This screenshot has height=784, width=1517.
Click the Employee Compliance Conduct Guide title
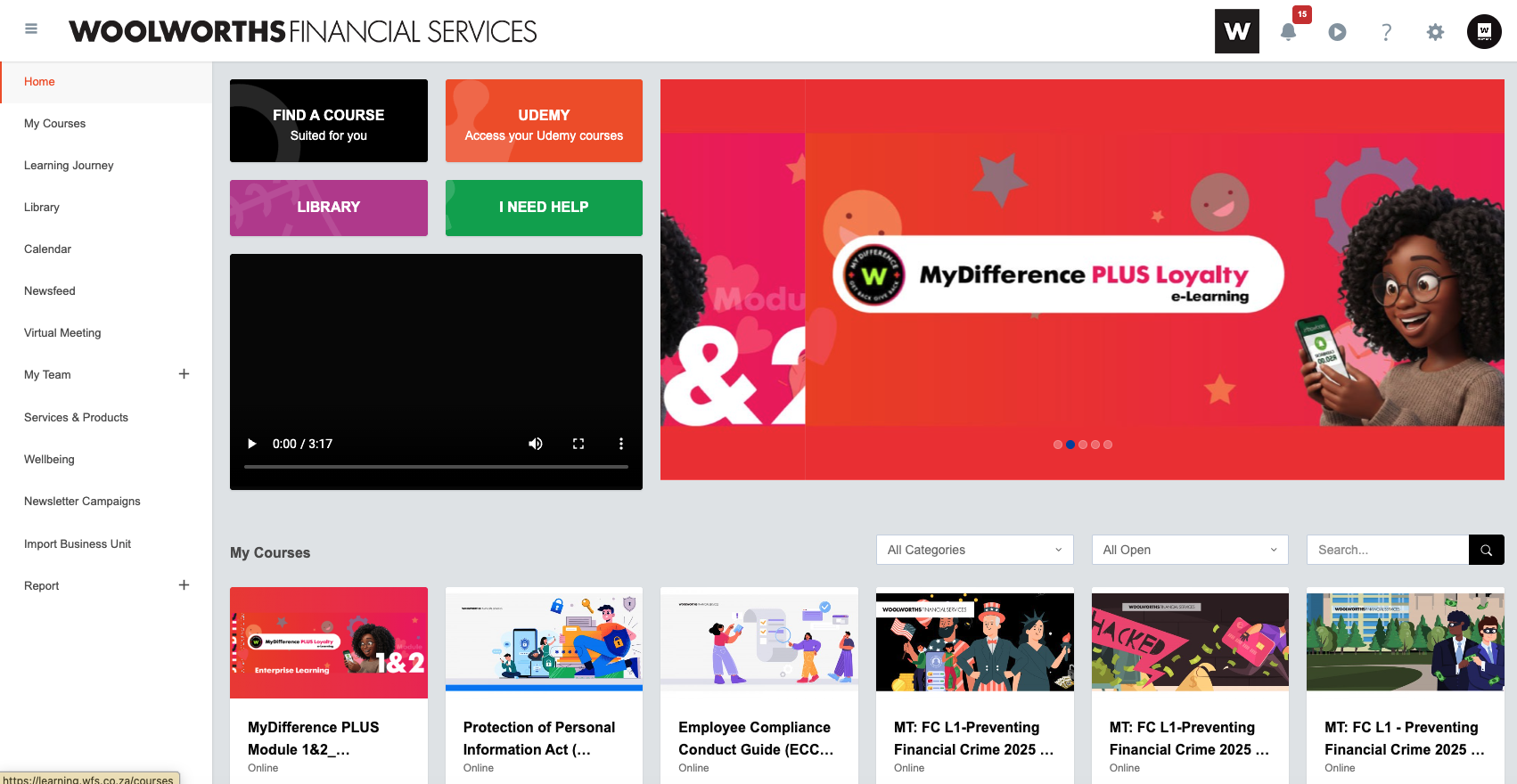click(x=756, y=739)
